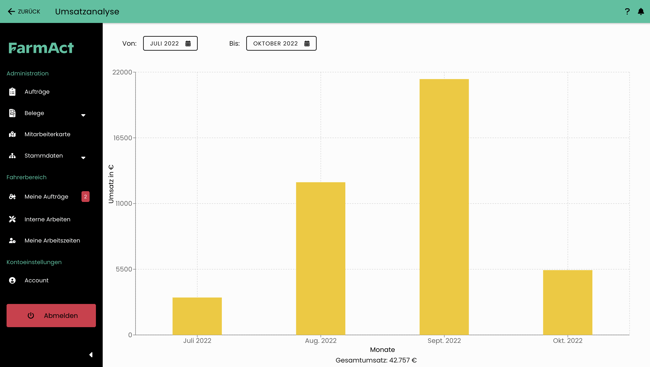Expand the Belege submenu arrow
This screenshot has height=367, width=650.
[x=83, y=115]
